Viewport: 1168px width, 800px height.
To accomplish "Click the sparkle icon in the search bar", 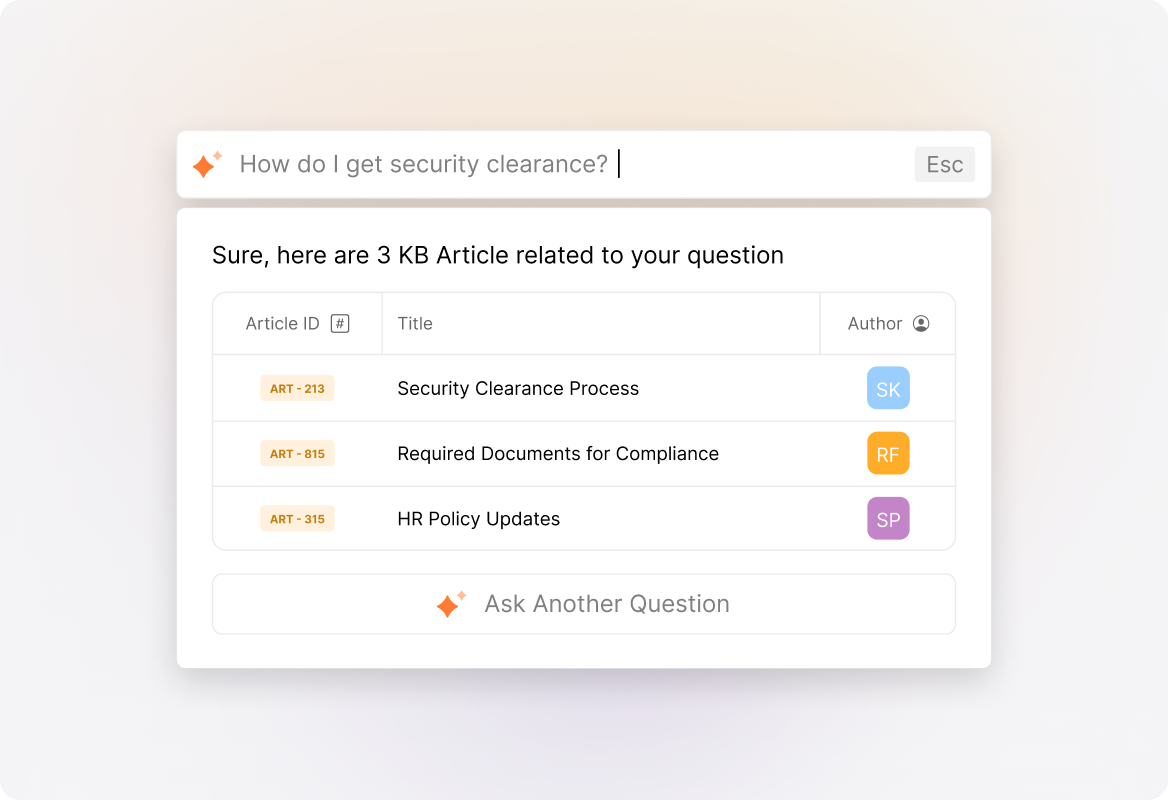I will 206,163.
